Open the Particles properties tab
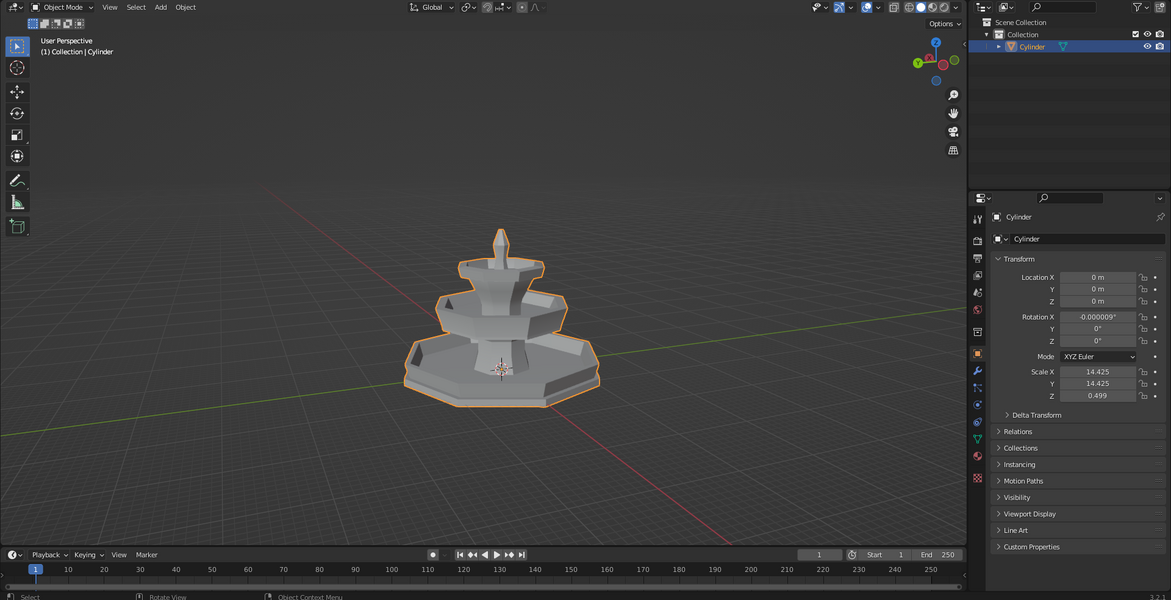 pyautogui.click(x=978, y=388)
